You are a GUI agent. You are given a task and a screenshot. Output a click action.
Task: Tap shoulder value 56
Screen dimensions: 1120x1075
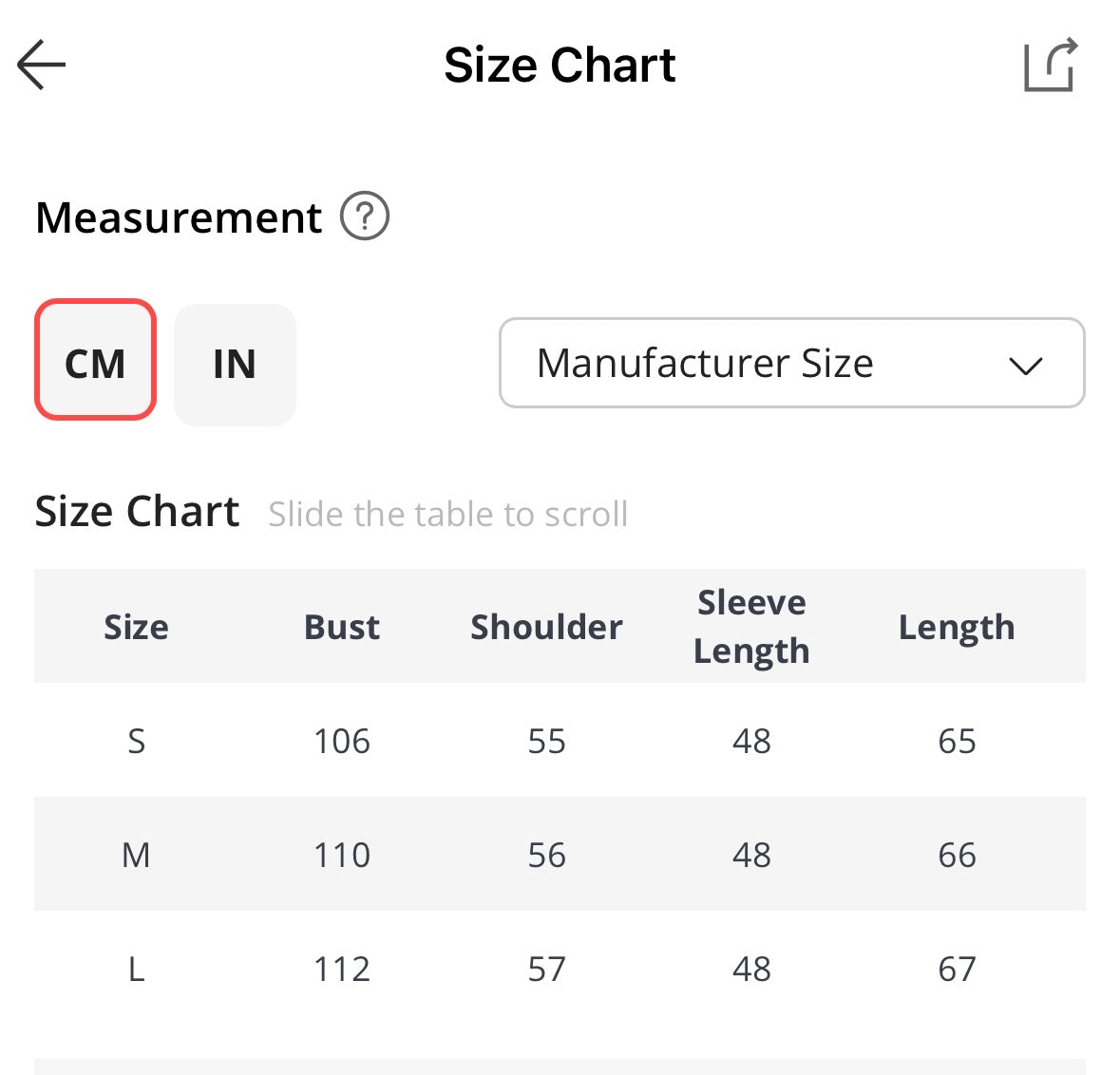[x=546, y=855]
